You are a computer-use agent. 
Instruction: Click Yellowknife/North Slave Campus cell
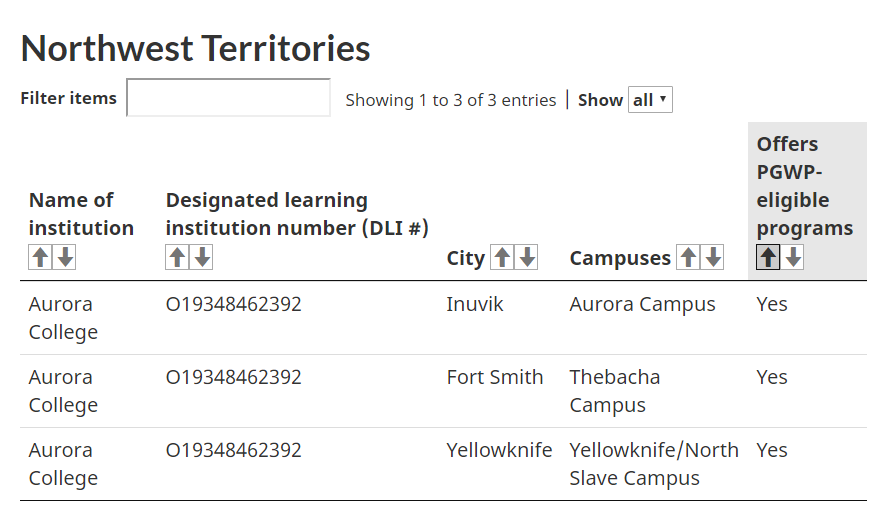(654, 463)
